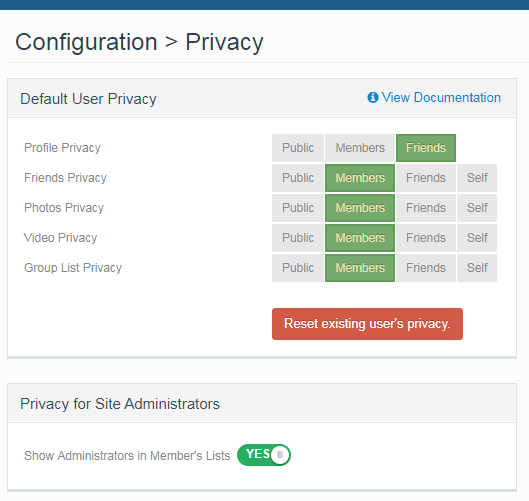Click Reset existing user's privacy button
Viewport: 529px width, 501px height.
(x=367, y=324)
